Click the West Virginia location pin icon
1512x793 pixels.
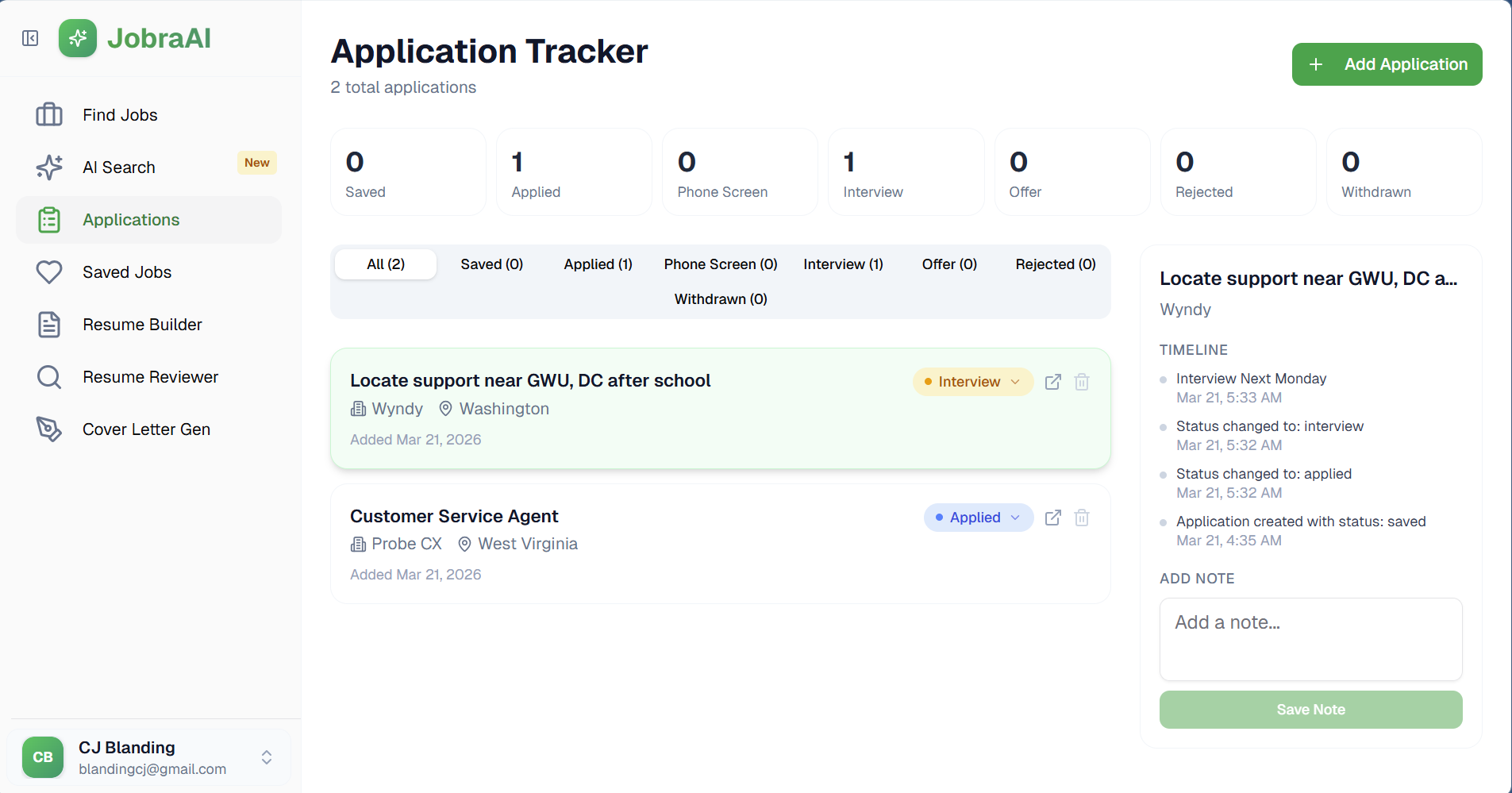(x=465, y=544)
